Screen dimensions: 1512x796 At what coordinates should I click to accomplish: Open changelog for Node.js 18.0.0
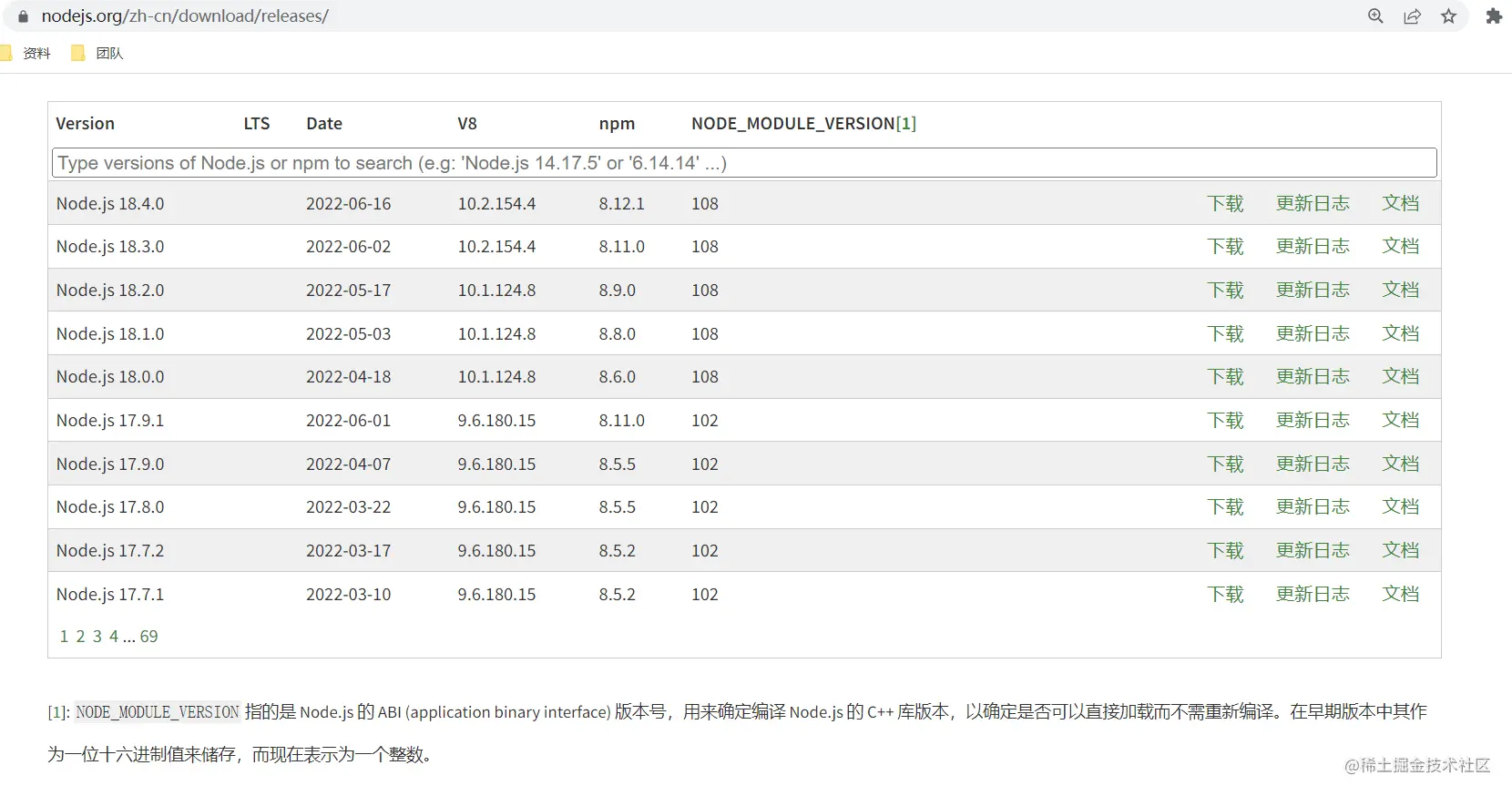(x=1313, y=377)
